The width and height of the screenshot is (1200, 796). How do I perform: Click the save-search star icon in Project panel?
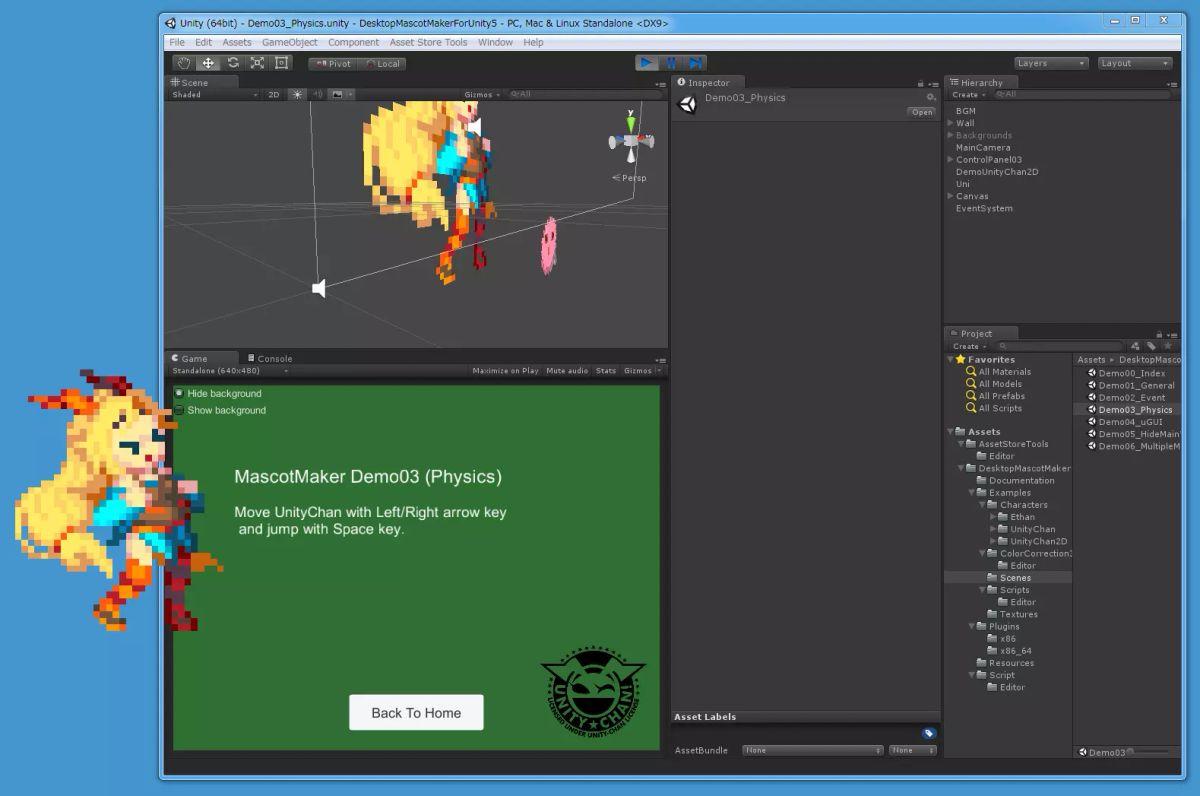pyautogui.click(x=1167, y=346)
